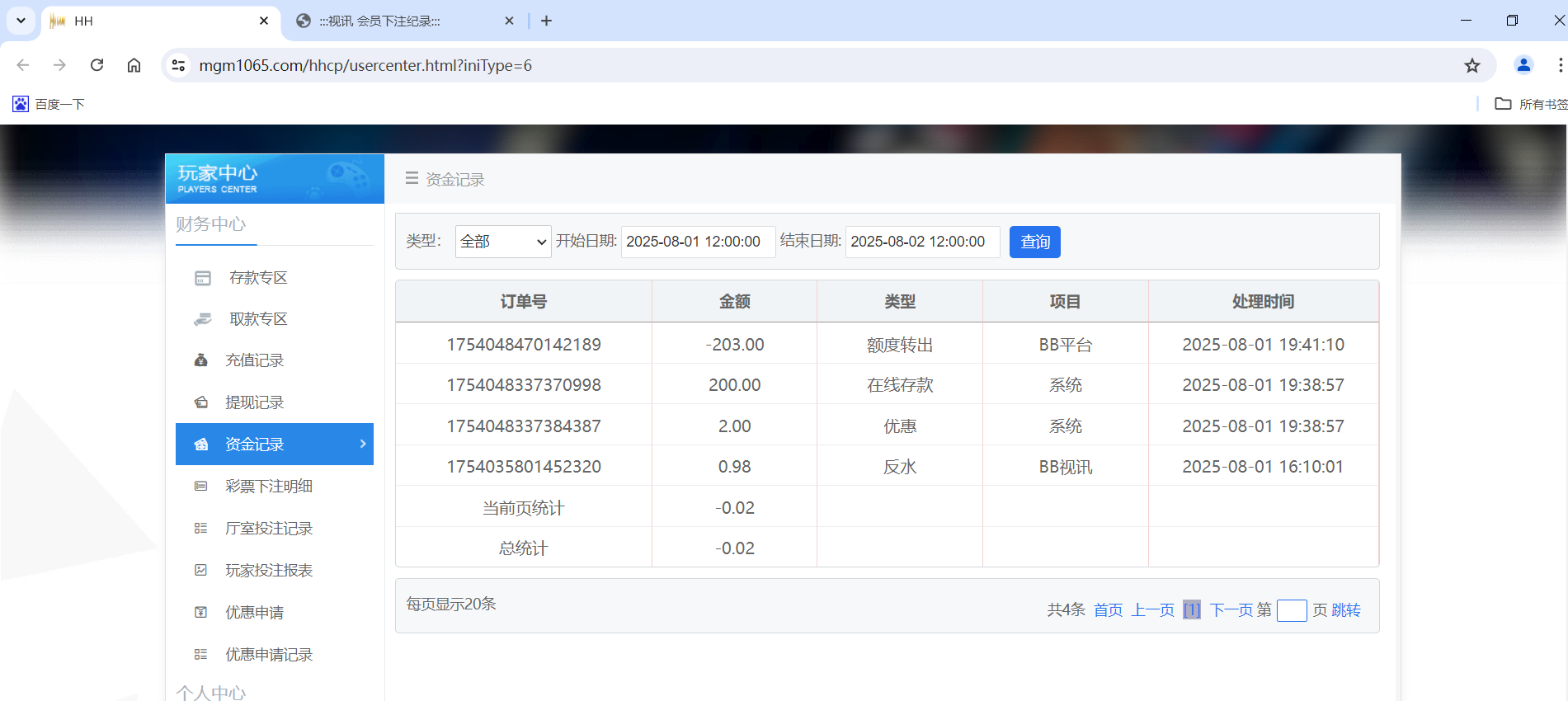Click the 跳转 page jump link
The height and width of the screenshot is (701, 1568).
(x=1345, y=610)
